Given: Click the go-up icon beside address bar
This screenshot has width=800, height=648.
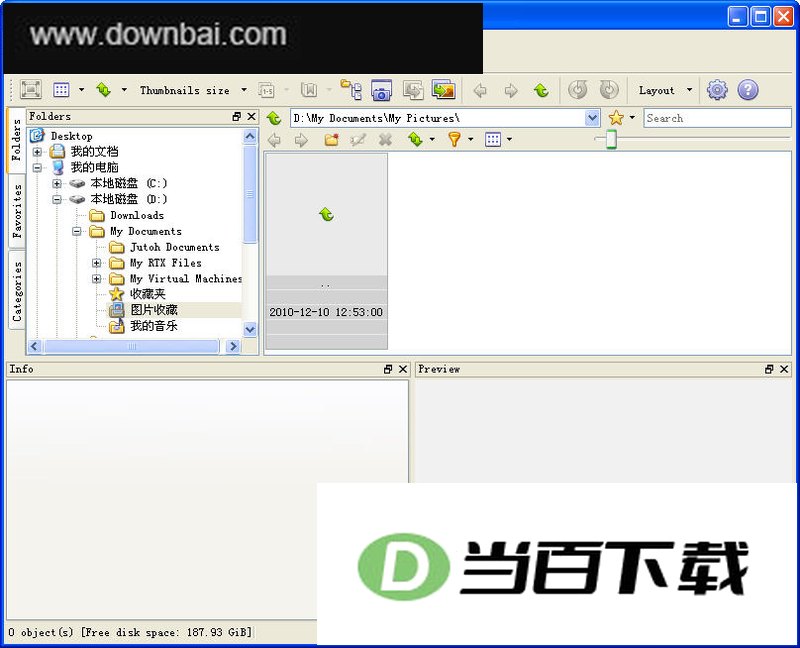Looking at the screenshot, I should [274, 118].
